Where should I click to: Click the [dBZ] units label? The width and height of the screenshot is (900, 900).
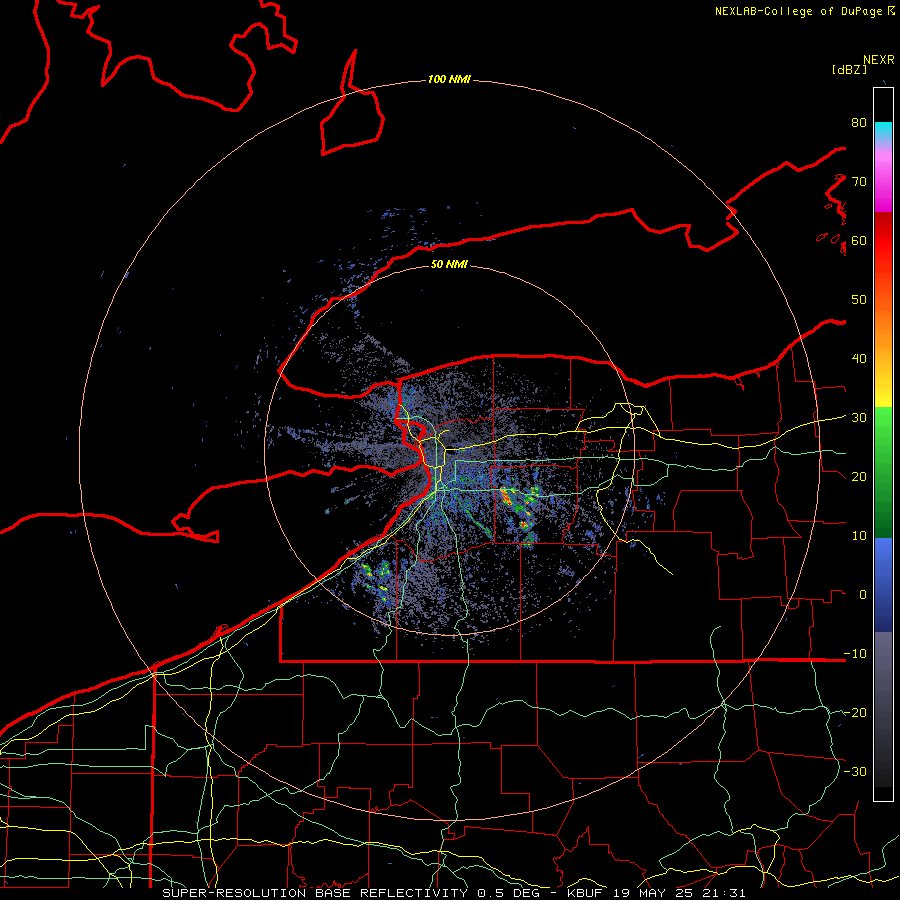click(x=849, y=69)
